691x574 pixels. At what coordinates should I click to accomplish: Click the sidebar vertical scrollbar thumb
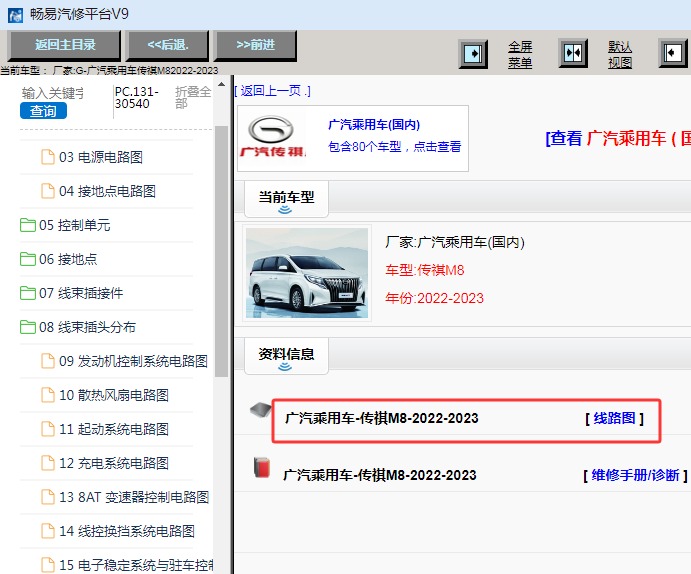(221, 251)
